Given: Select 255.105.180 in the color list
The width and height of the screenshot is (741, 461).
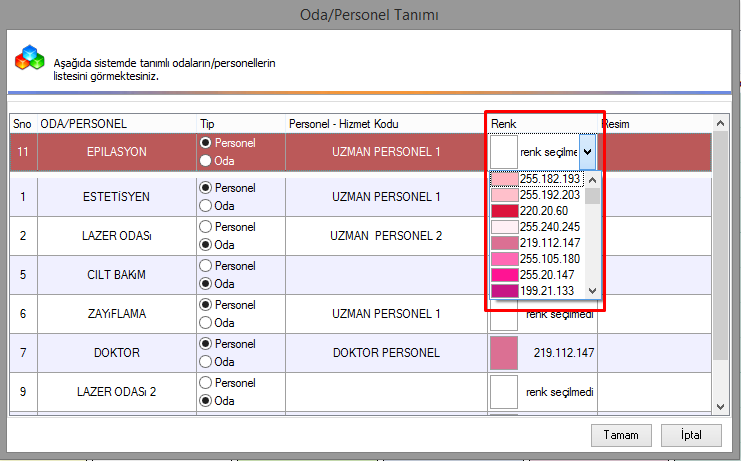Looking at the screenshot, I should coord(542,259).
